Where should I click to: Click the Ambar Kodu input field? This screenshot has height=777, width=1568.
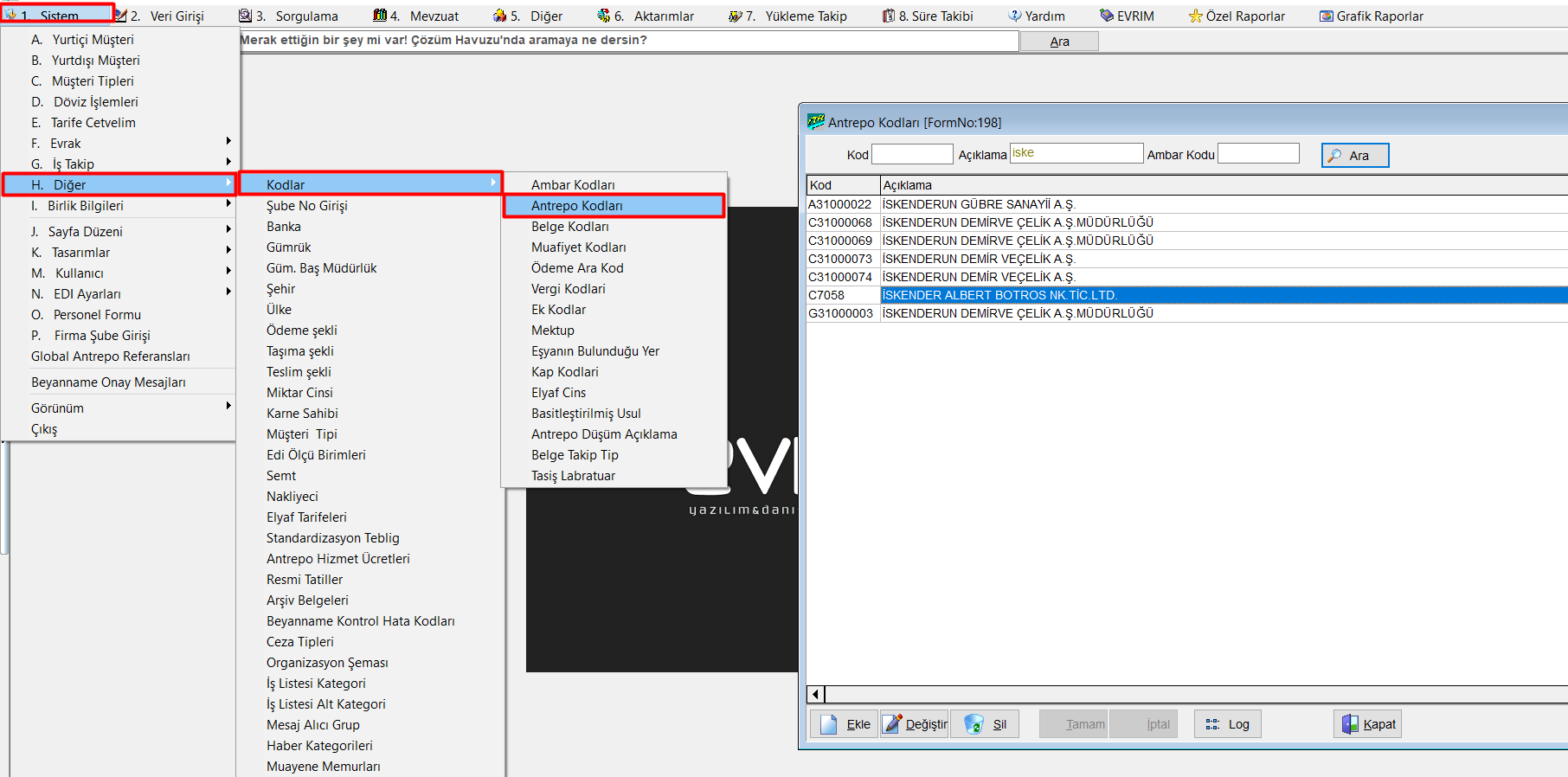point(1258,153)
